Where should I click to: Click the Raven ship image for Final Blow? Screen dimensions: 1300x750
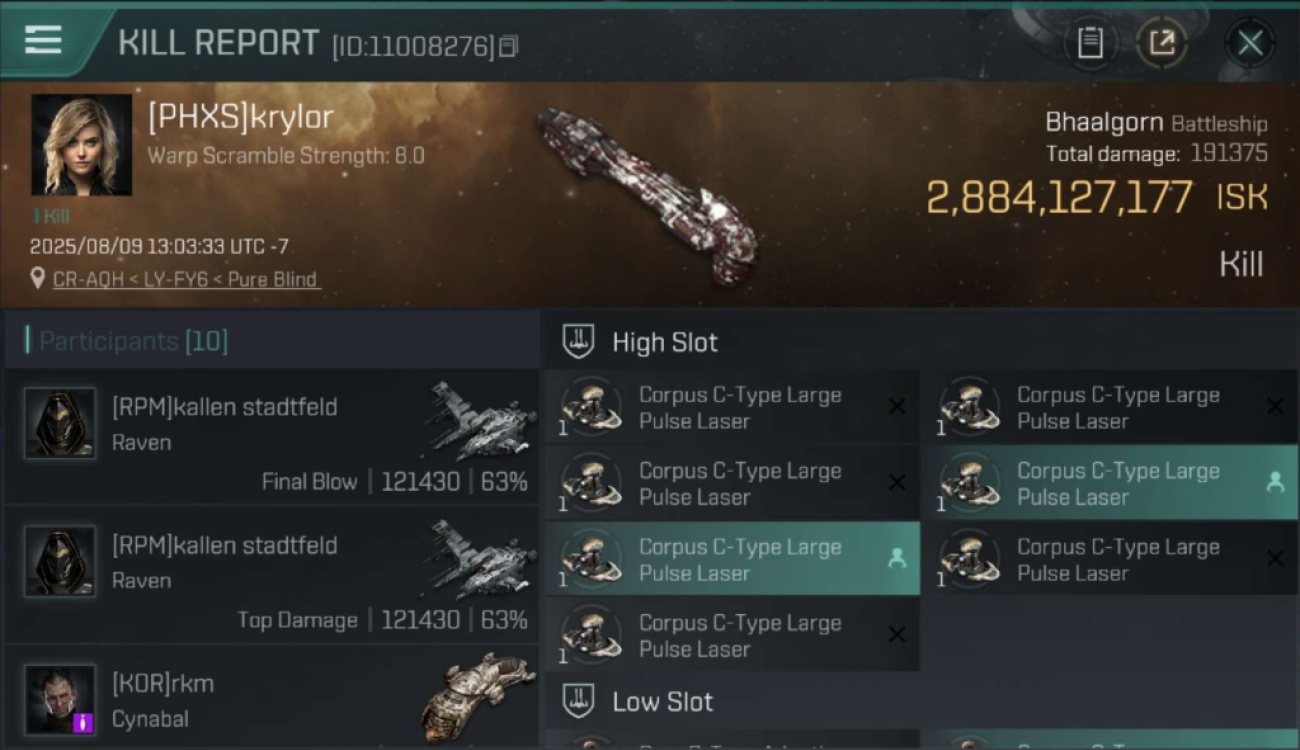point(483,420)
